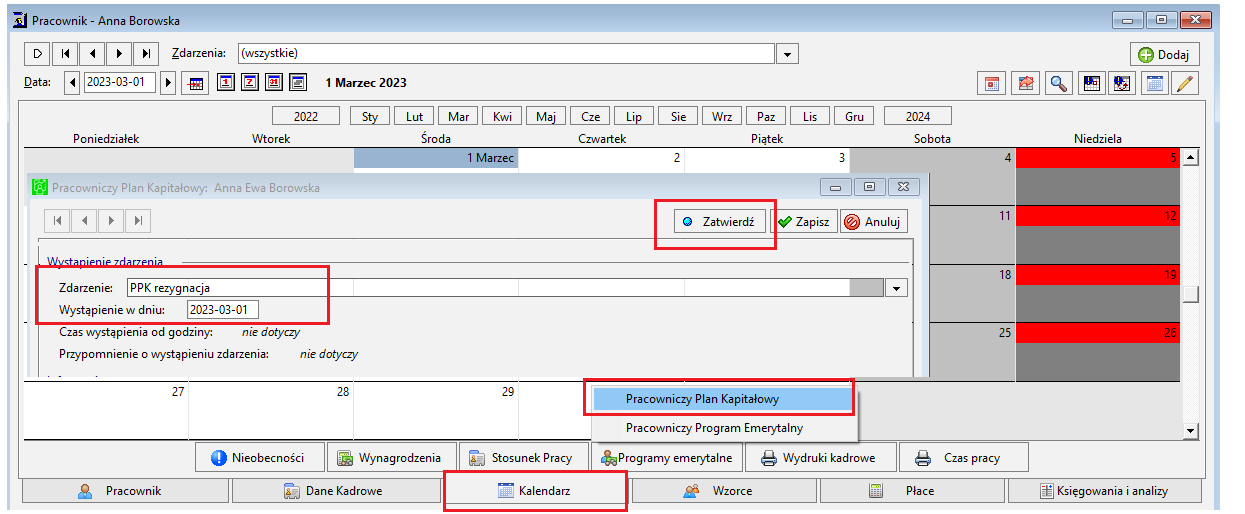Select month Lut
The image size is (1245, 514).
(414, 116)
